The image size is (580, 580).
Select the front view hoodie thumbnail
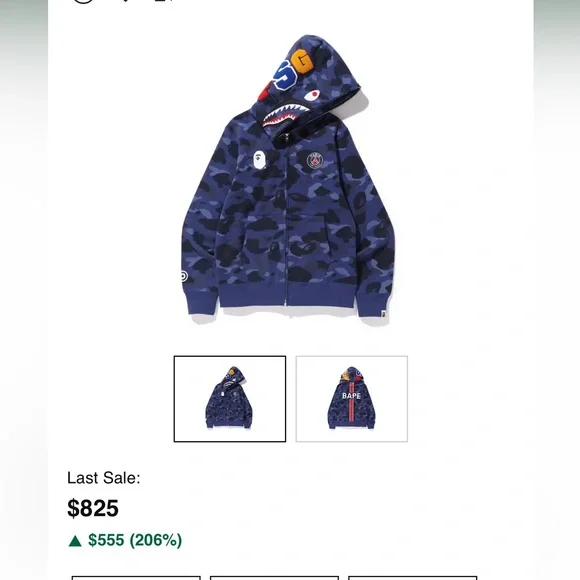pyautogui.click(x=230, y=399)
